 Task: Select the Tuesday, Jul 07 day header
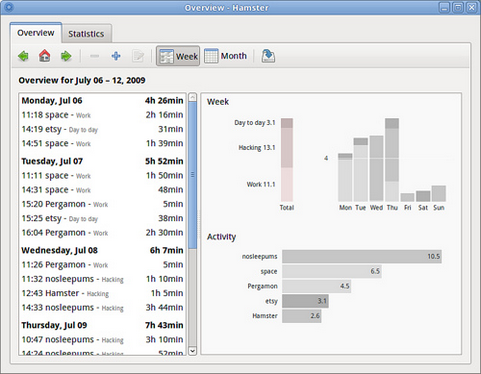tap(102, 161)
